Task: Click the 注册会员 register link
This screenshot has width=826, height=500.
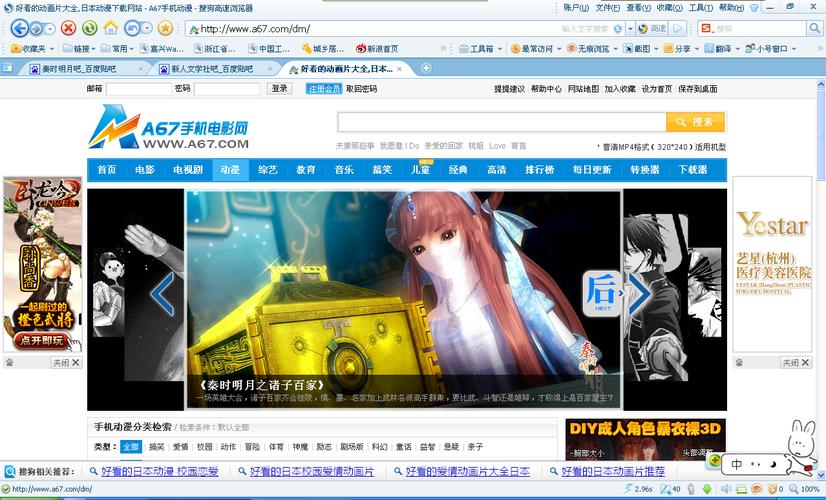Action: point(324,89)
